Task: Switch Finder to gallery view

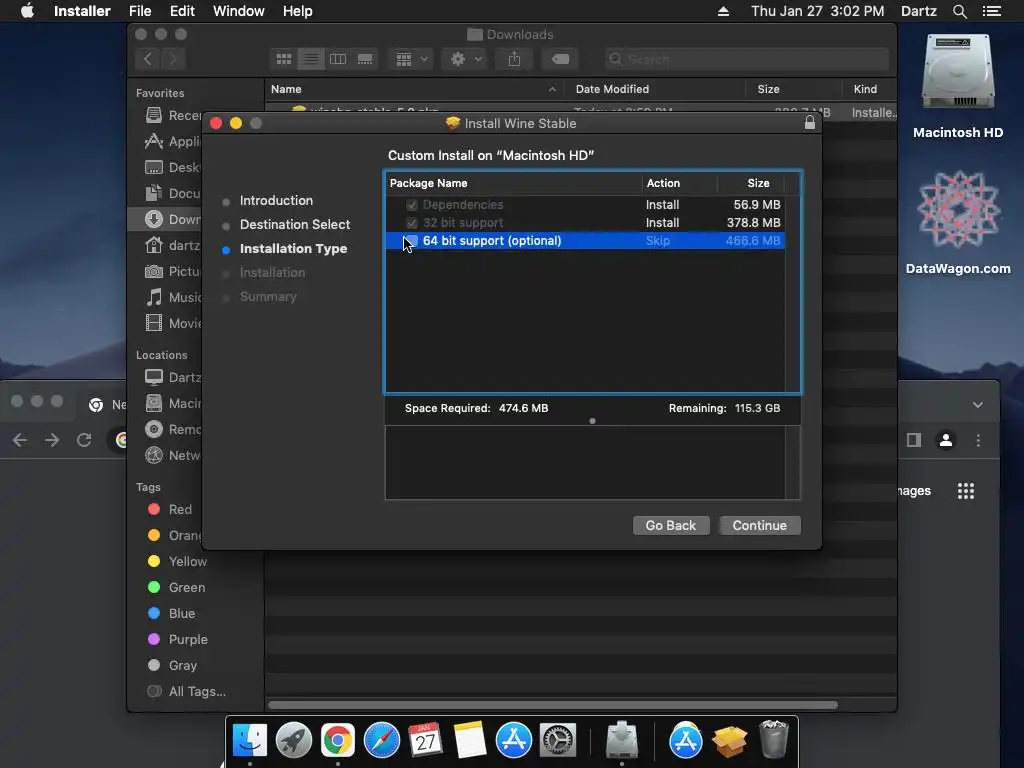Action: (365, 59)
